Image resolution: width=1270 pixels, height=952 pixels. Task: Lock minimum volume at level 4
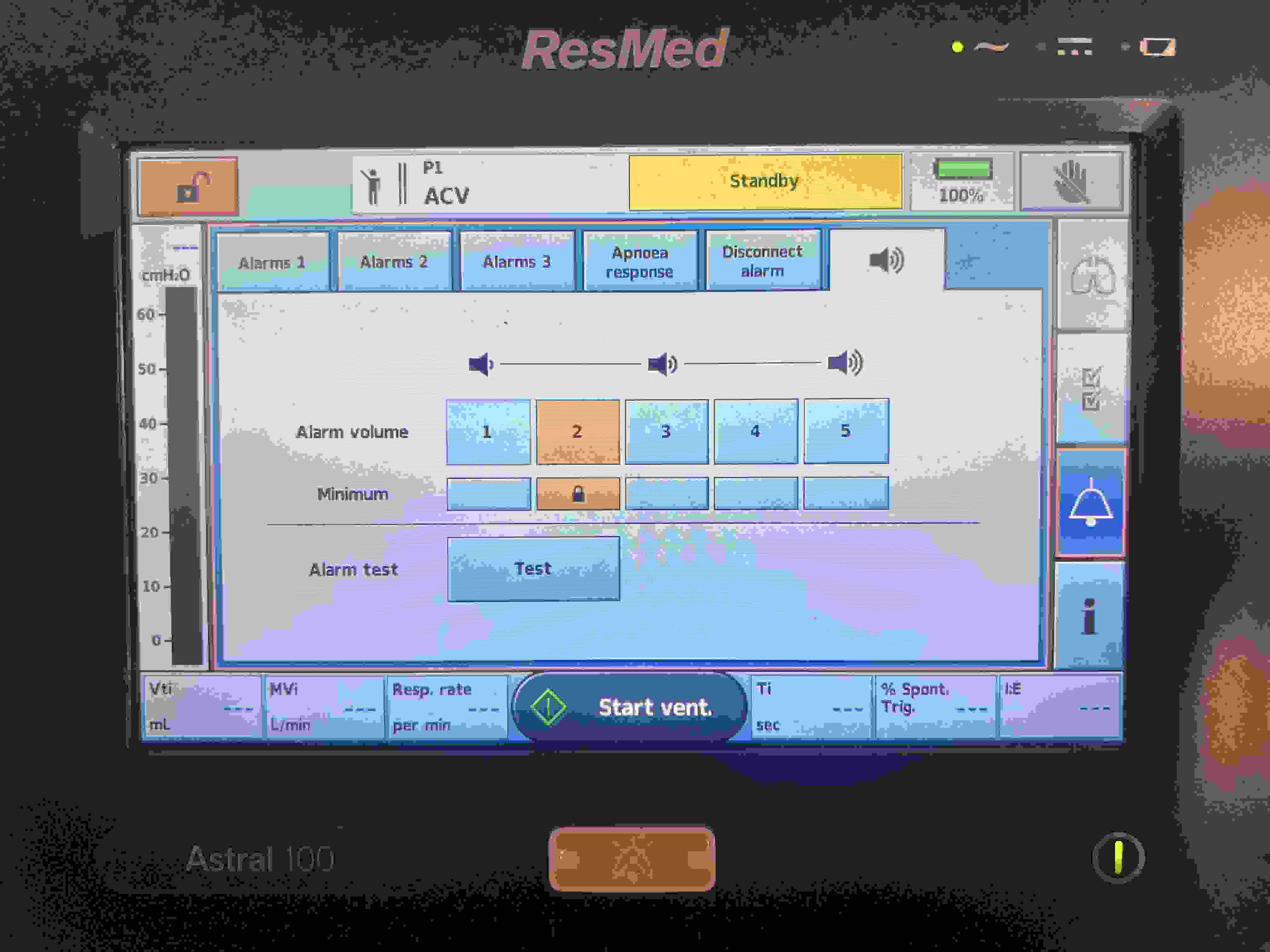[x=756, y=493]
